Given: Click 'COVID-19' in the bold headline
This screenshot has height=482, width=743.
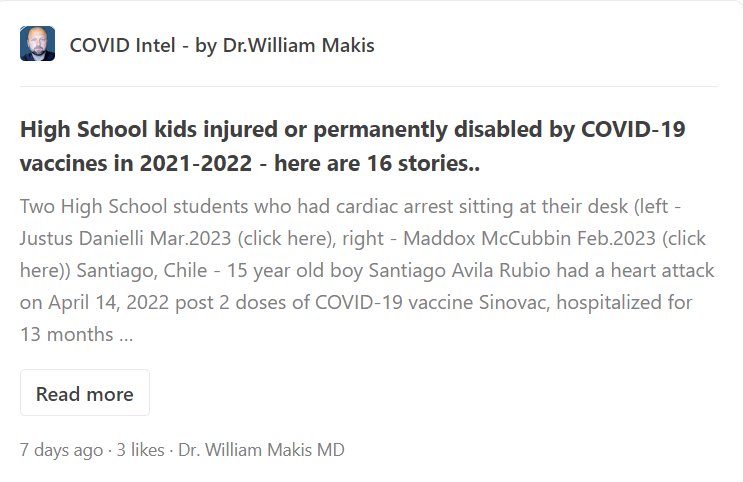Looking at the screenshot, I should pos(634,130).
